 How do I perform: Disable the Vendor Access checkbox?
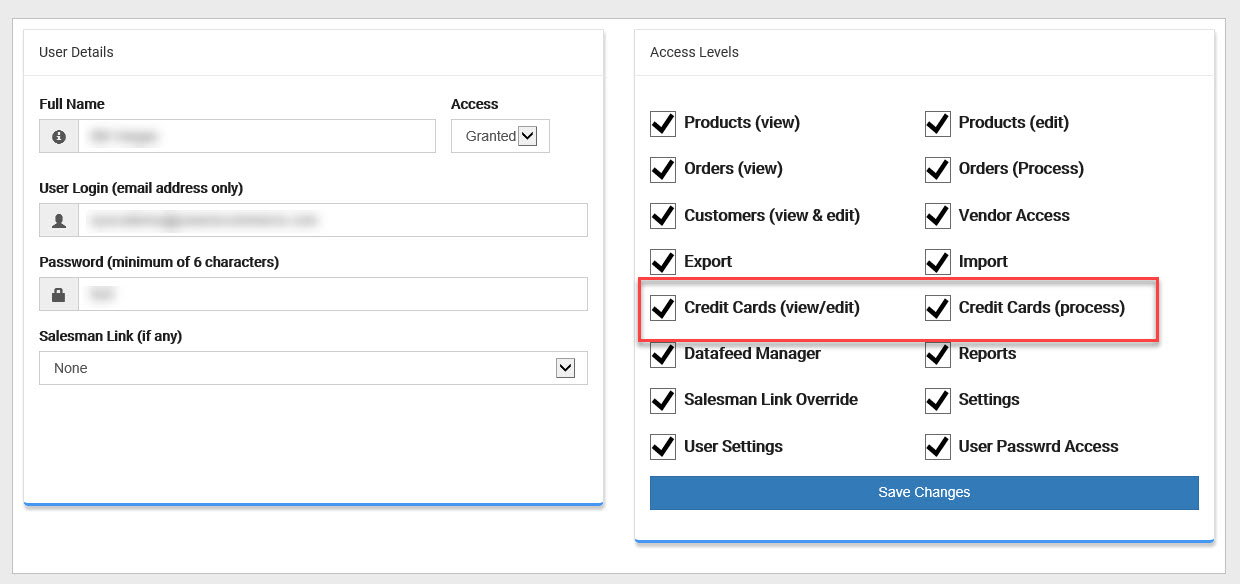click(x=937, y=216)
